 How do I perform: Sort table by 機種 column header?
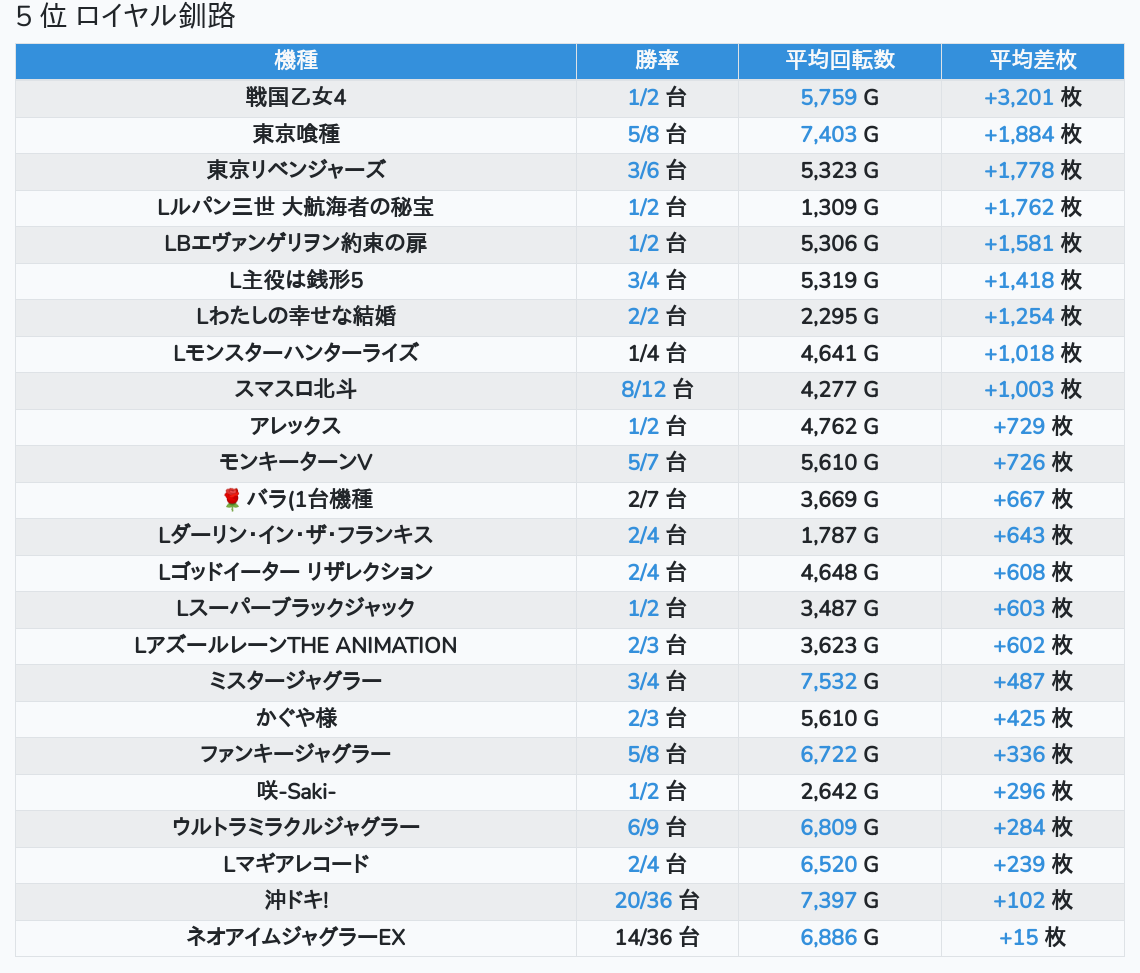point(296,60)
